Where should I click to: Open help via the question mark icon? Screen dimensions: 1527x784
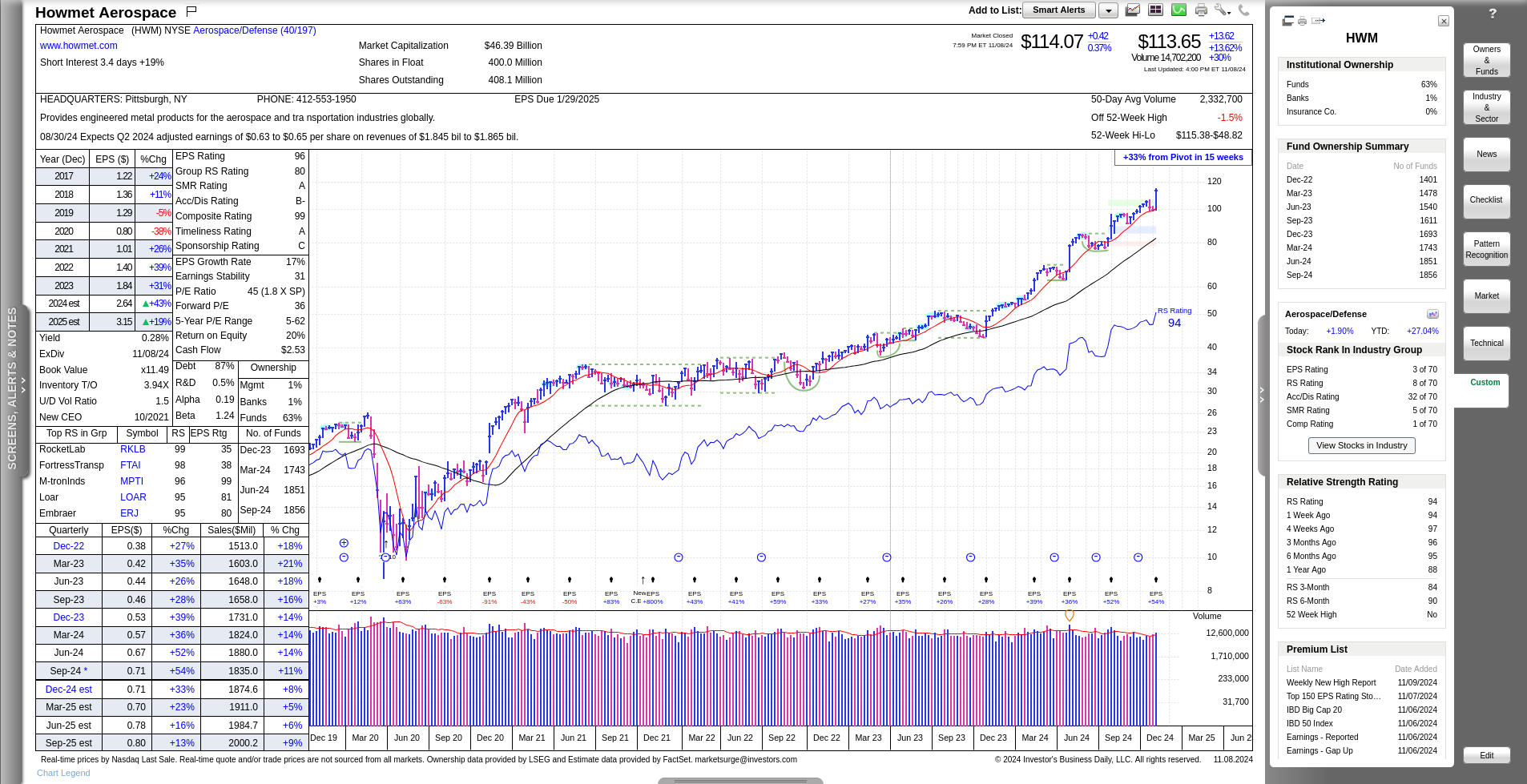click(1493, 14)
